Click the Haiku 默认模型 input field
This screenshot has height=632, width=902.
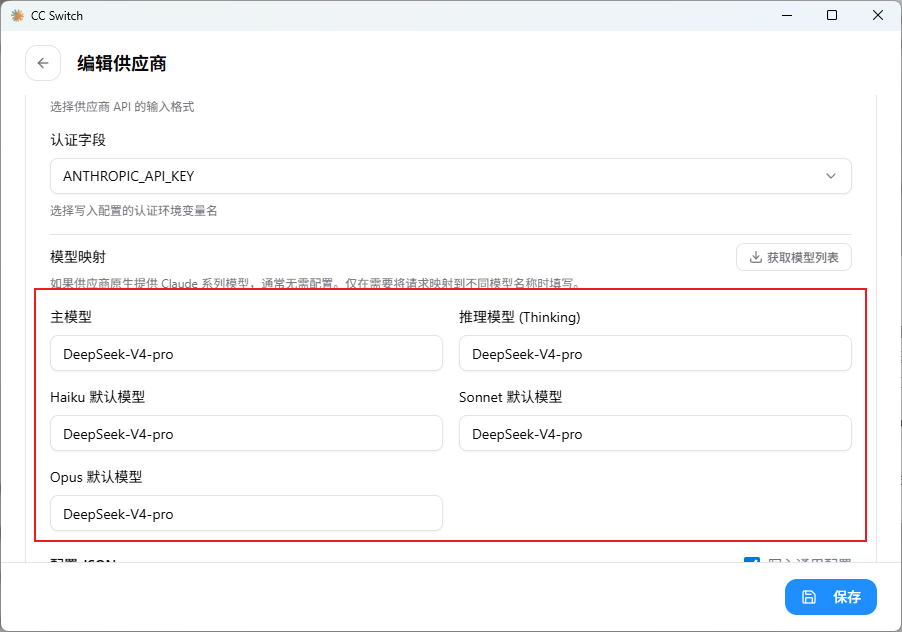(x=246, y=434)
